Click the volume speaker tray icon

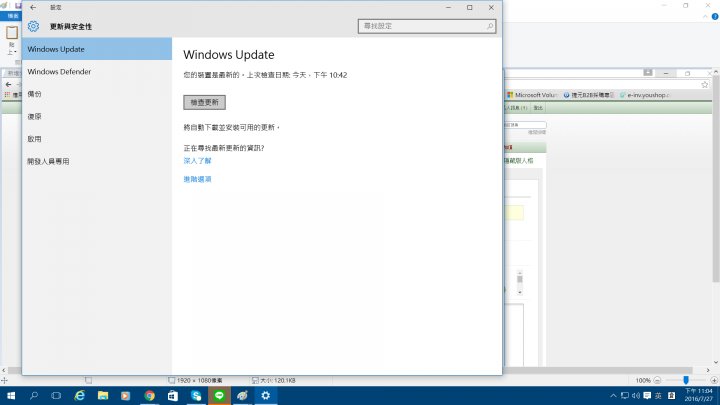[636, 395]
